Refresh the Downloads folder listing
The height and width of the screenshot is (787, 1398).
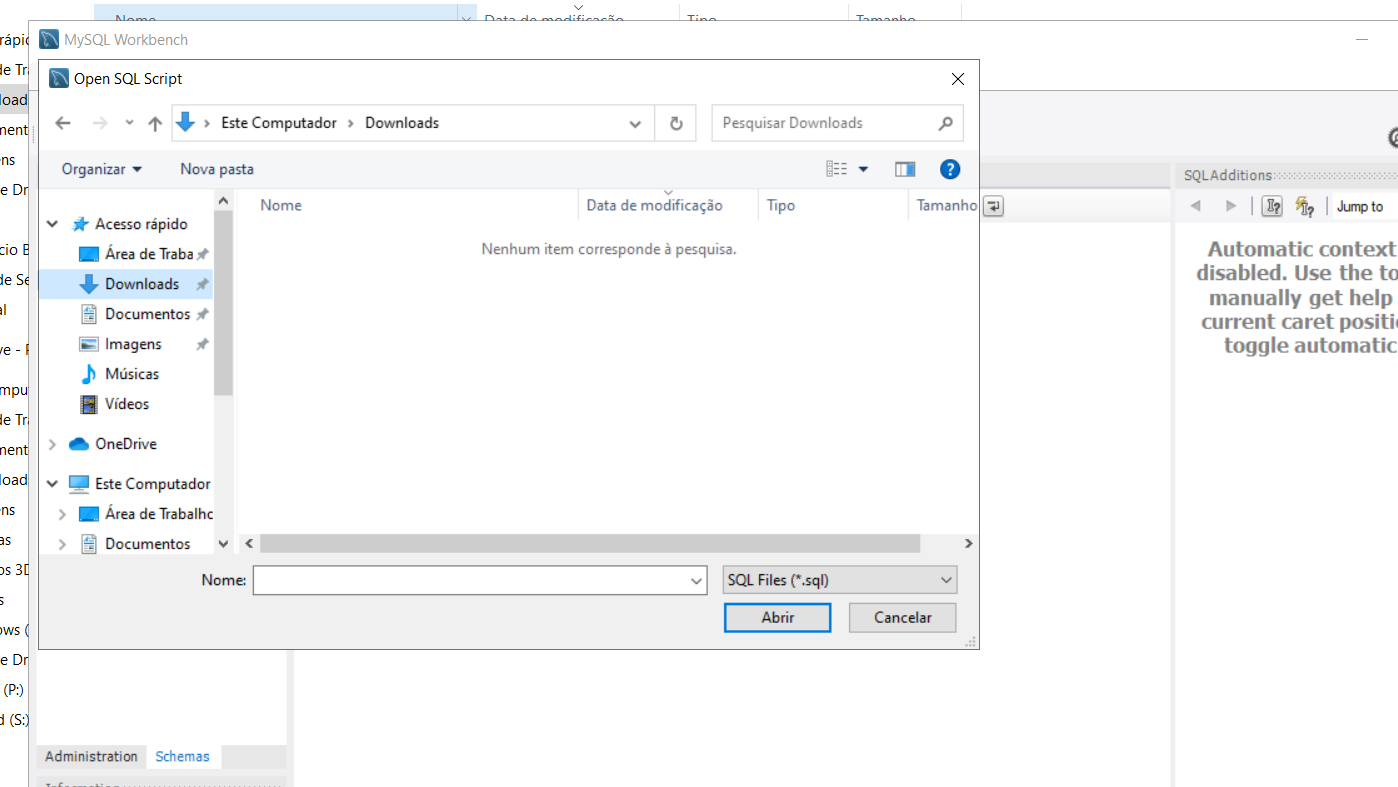[x=676, y=124]
